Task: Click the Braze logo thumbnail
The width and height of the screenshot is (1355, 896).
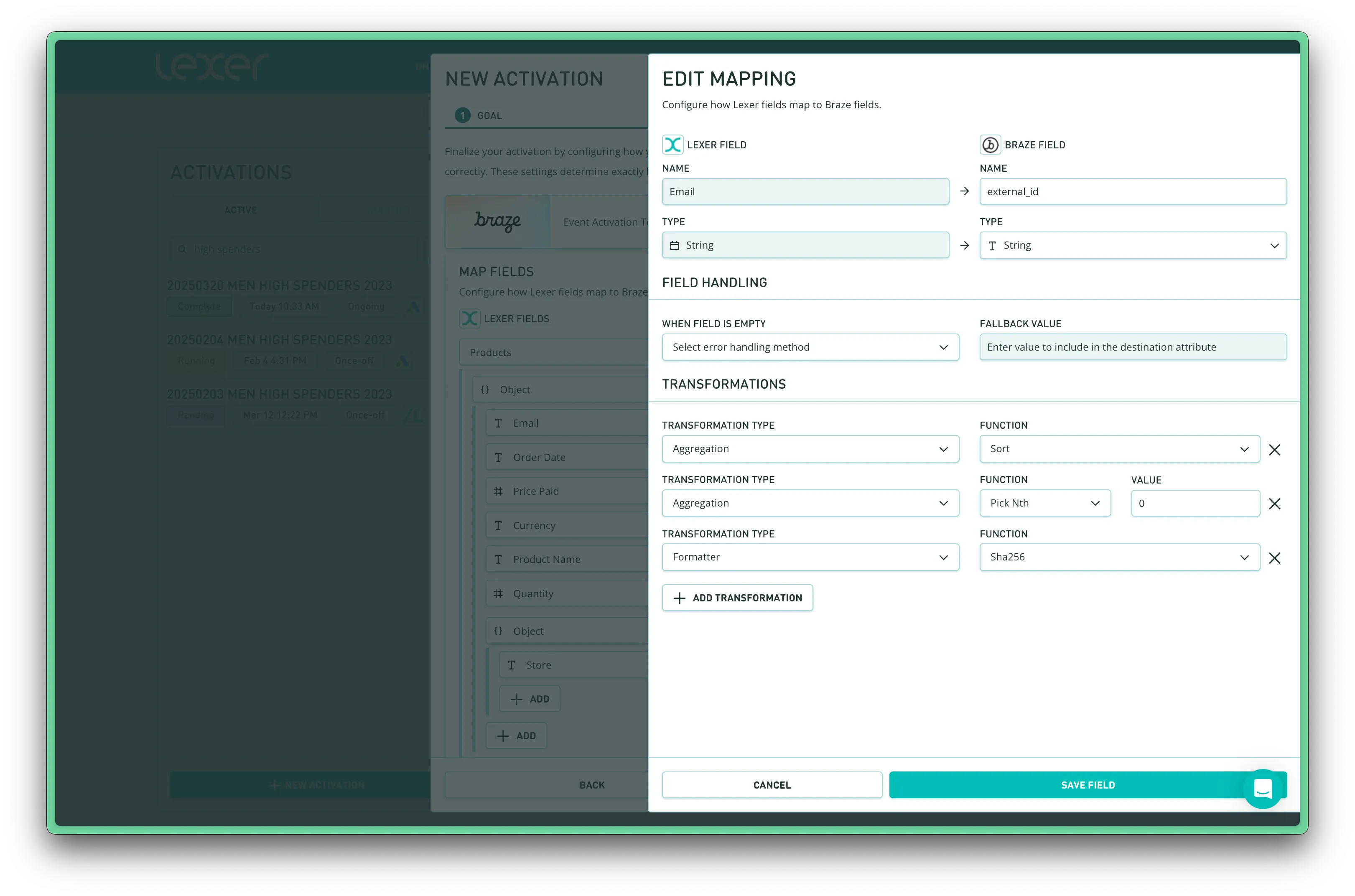Action: tap(497, 222)
